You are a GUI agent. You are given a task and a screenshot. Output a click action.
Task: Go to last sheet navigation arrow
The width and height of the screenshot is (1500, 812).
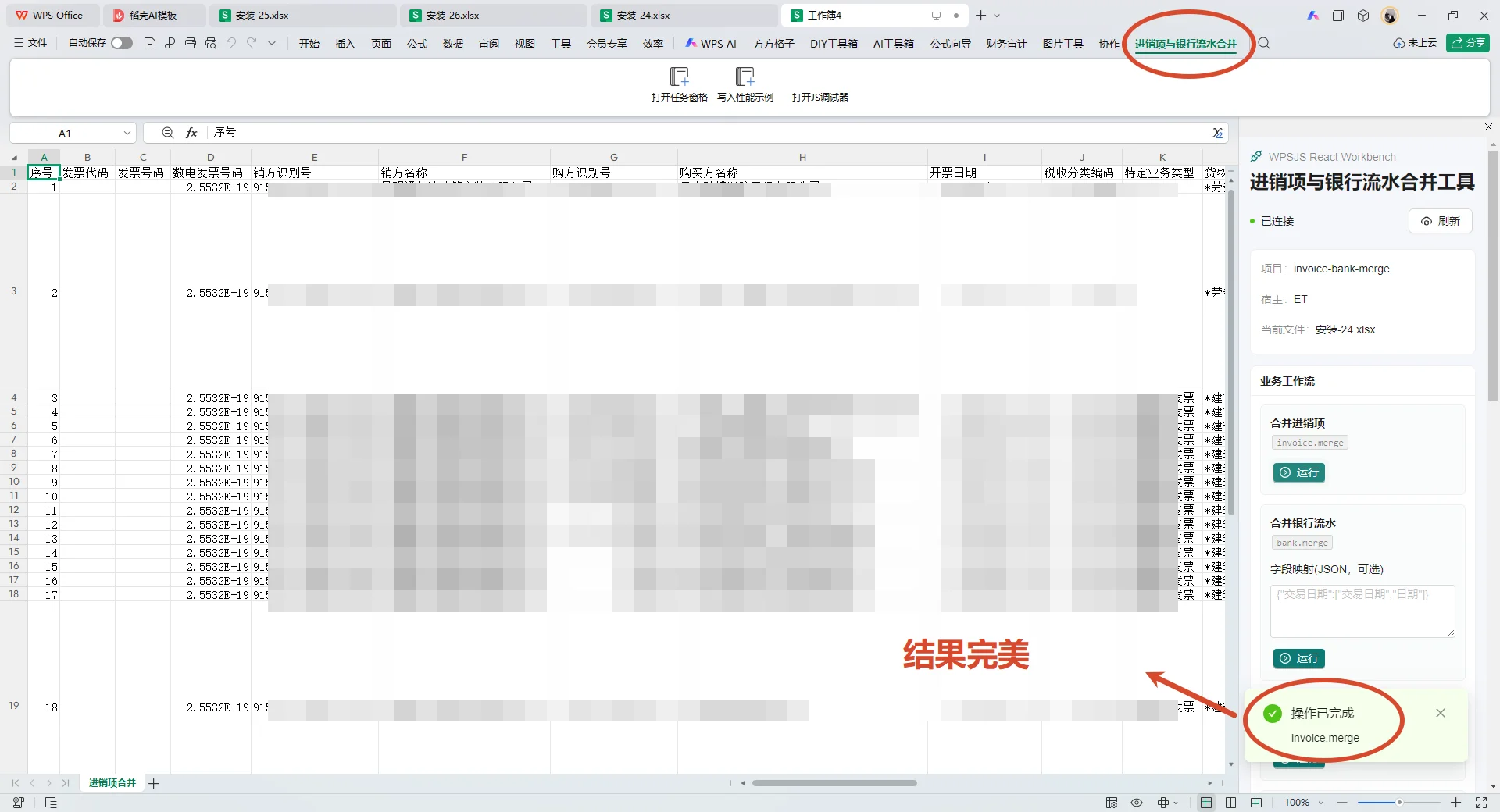(66, 783)
